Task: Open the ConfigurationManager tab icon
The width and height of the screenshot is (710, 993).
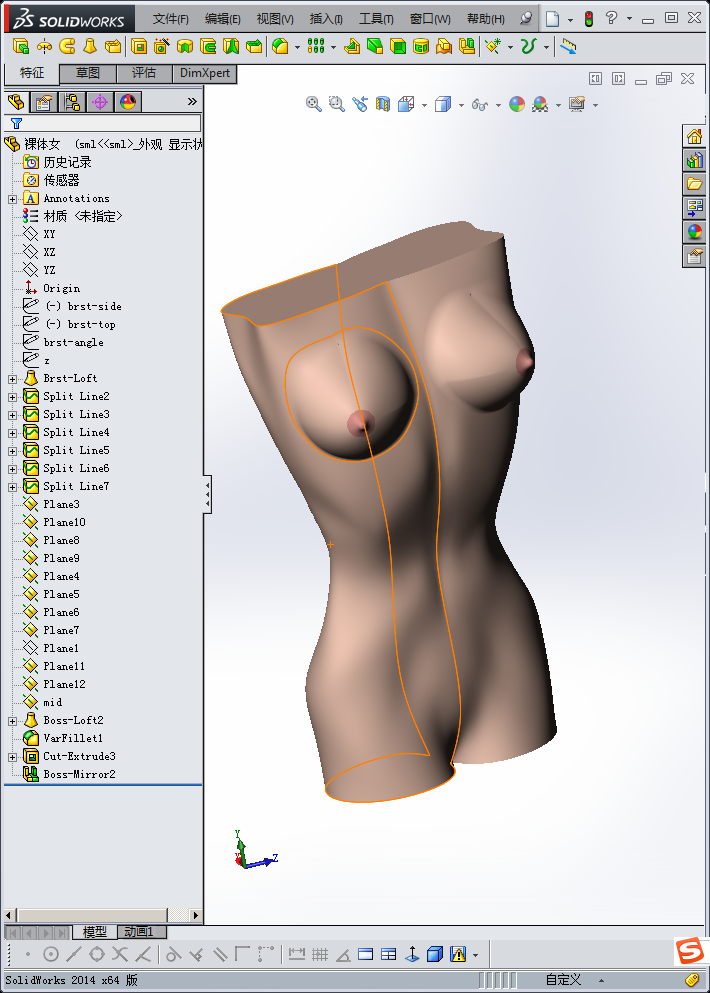Action: [x=72, y=102]
